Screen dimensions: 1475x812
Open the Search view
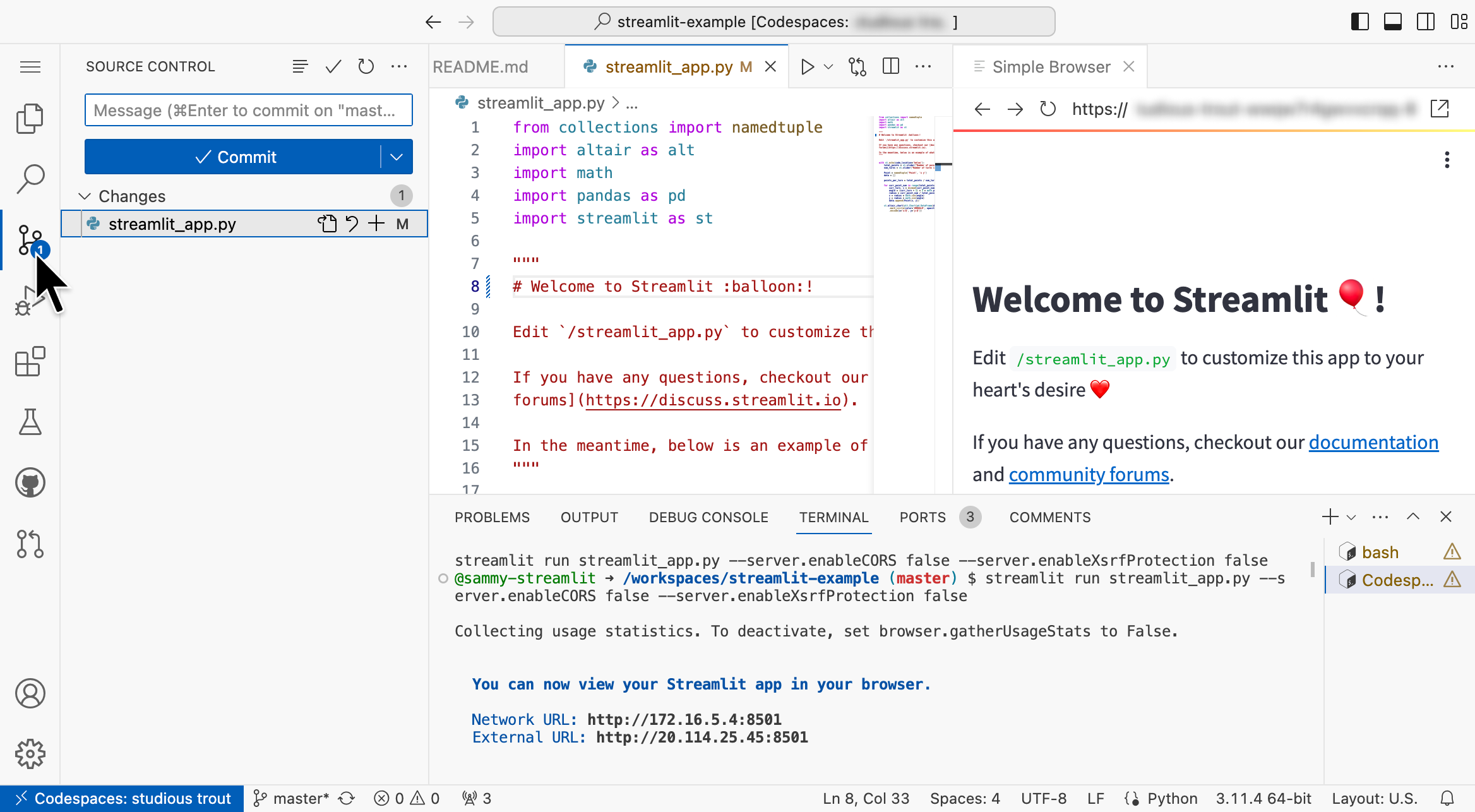[30, 179]
